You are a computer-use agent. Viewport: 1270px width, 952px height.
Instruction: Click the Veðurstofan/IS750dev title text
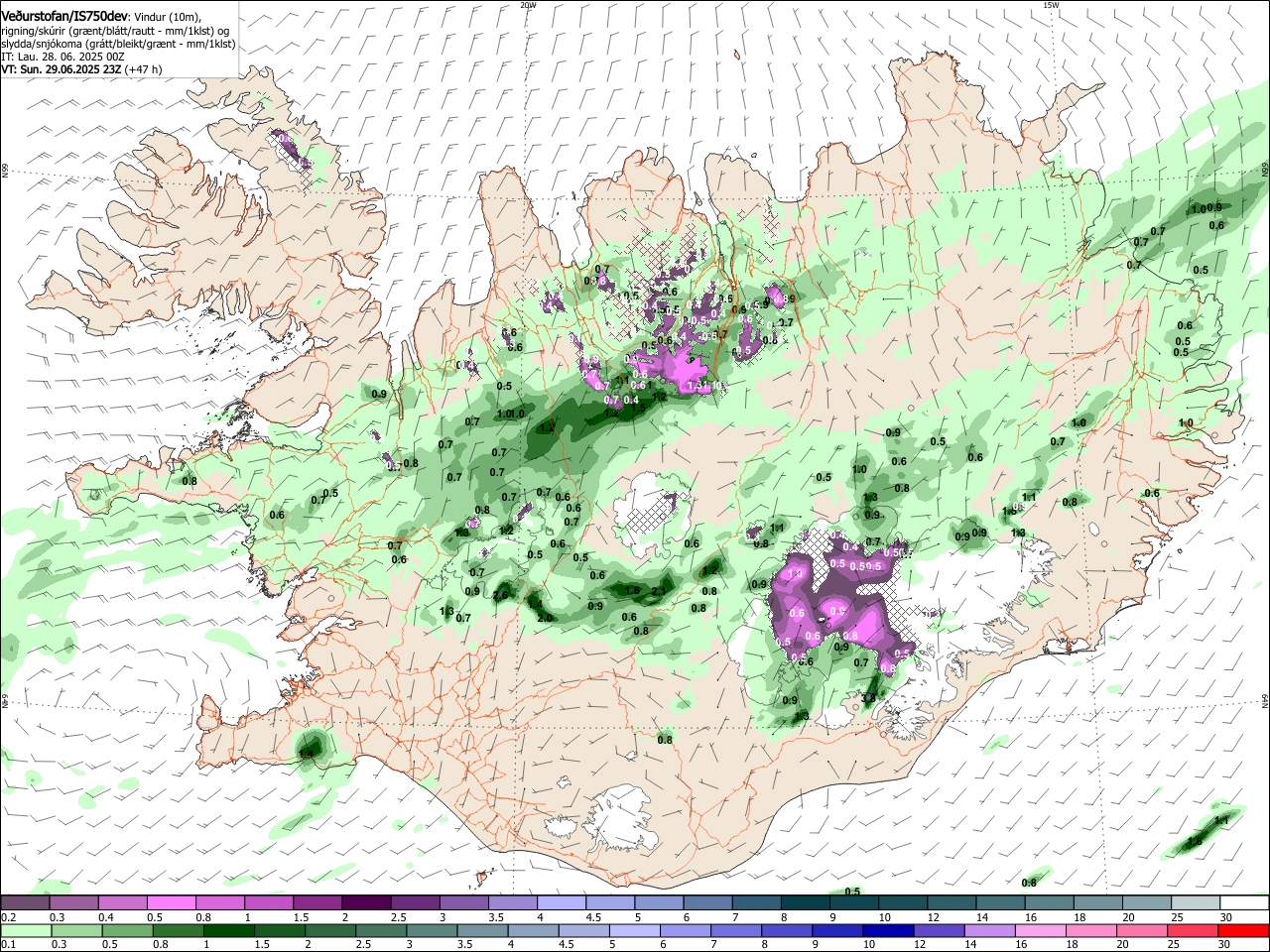click(x=64, y=17)
